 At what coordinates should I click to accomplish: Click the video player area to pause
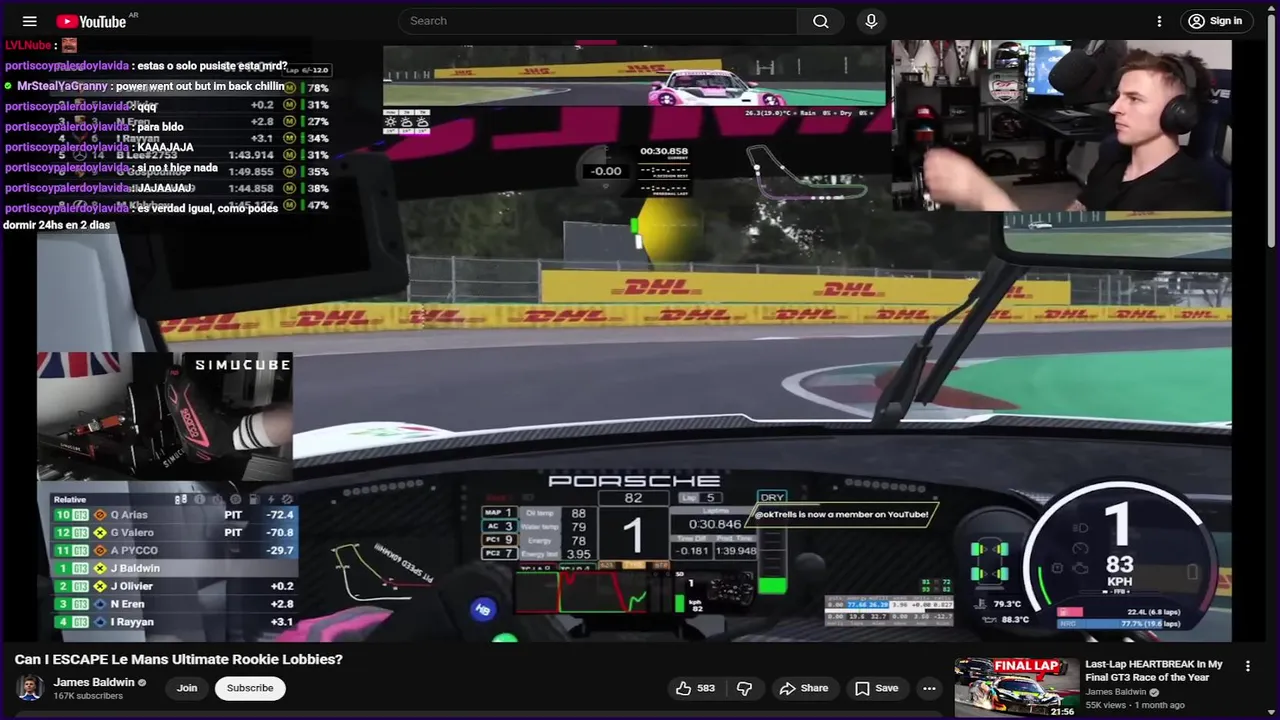[x=634, y=340]
